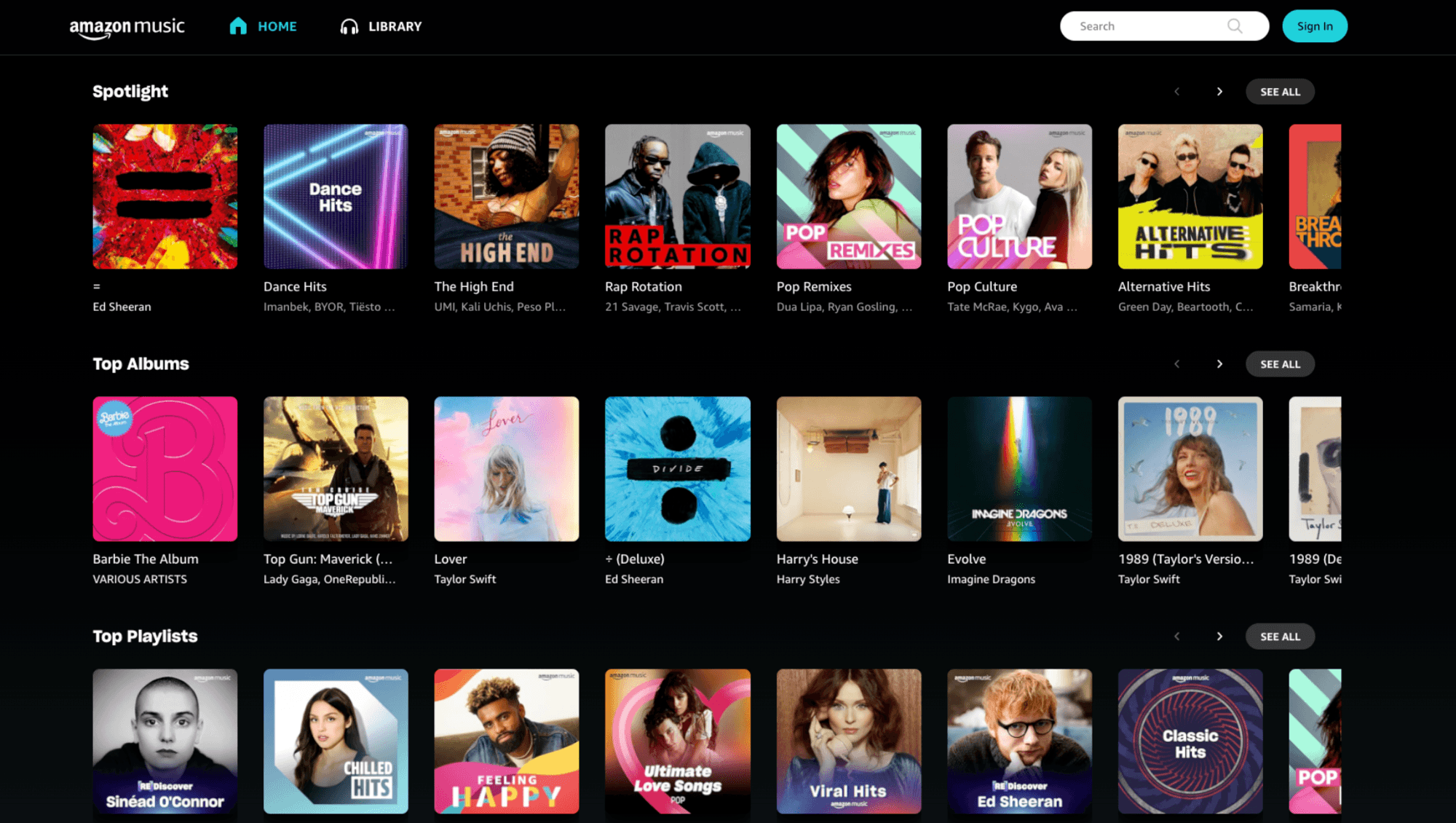This screenshot has height=823, width=1456.
Task: Select the Top Playlists SEE ALL link
Action: [x=1280, y=636]
